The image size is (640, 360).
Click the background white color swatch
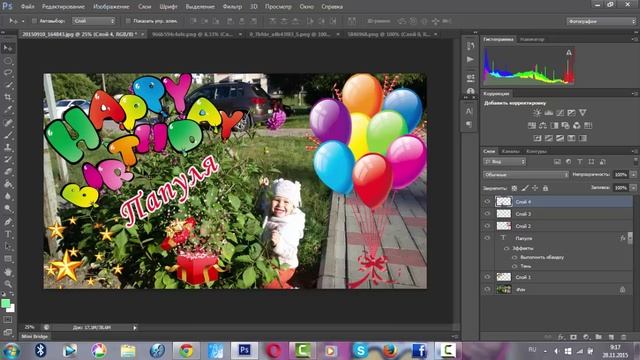tap(11, 309)
